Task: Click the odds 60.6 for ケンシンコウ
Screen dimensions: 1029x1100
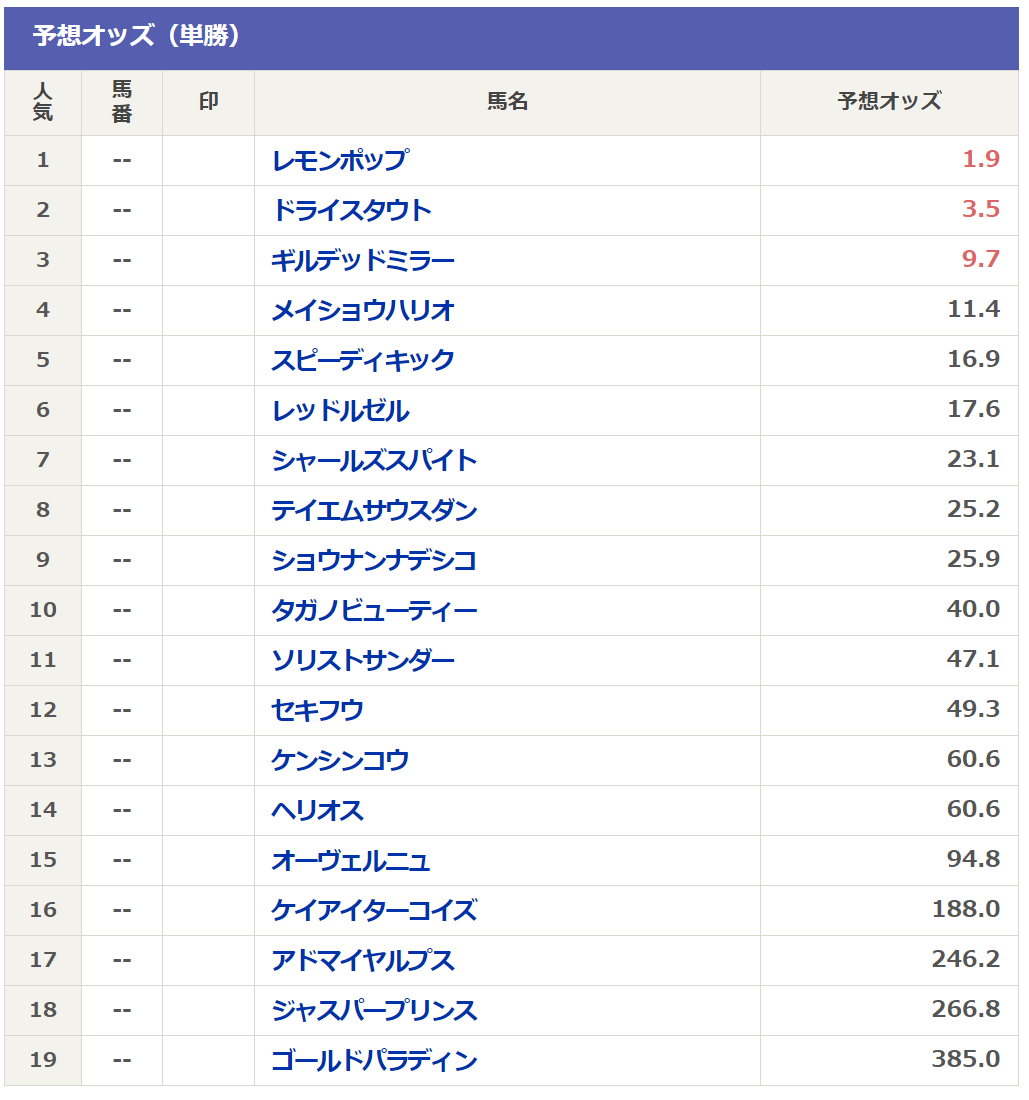Action: [x=974, y=759]
